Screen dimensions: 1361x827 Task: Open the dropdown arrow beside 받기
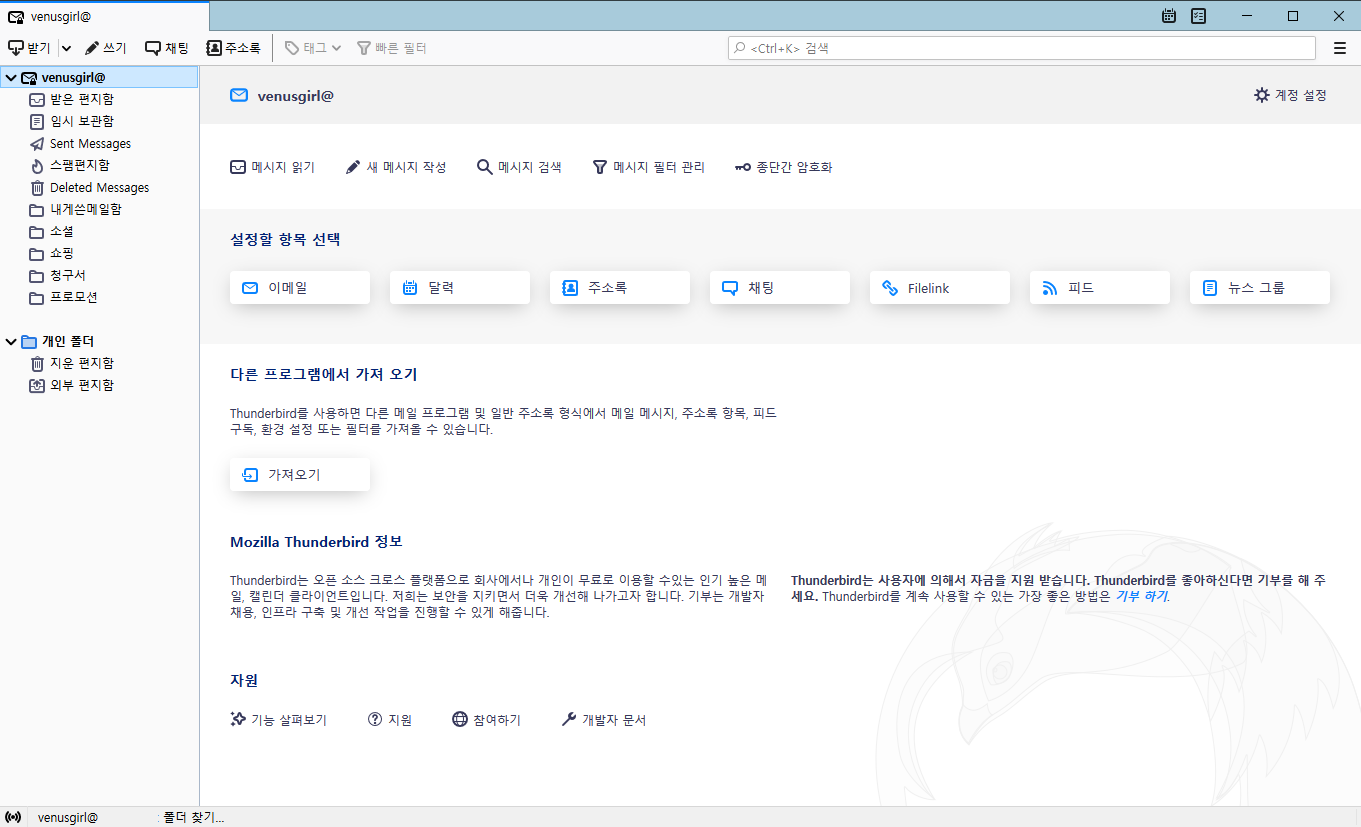[66, 47]
